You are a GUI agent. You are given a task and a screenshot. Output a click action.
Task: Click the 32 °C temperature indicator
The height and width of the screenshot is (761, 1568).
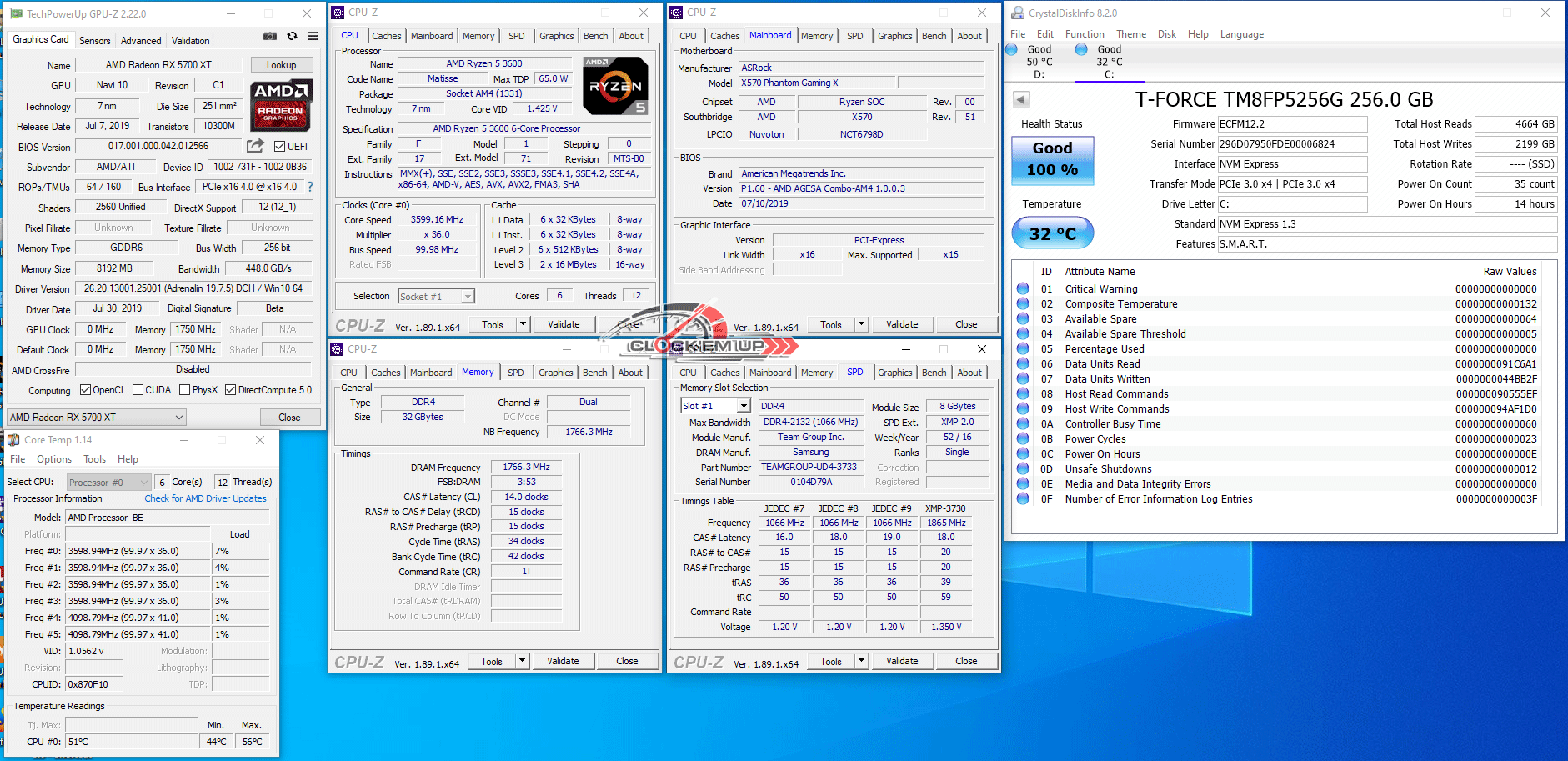[x=1052, y=233]
